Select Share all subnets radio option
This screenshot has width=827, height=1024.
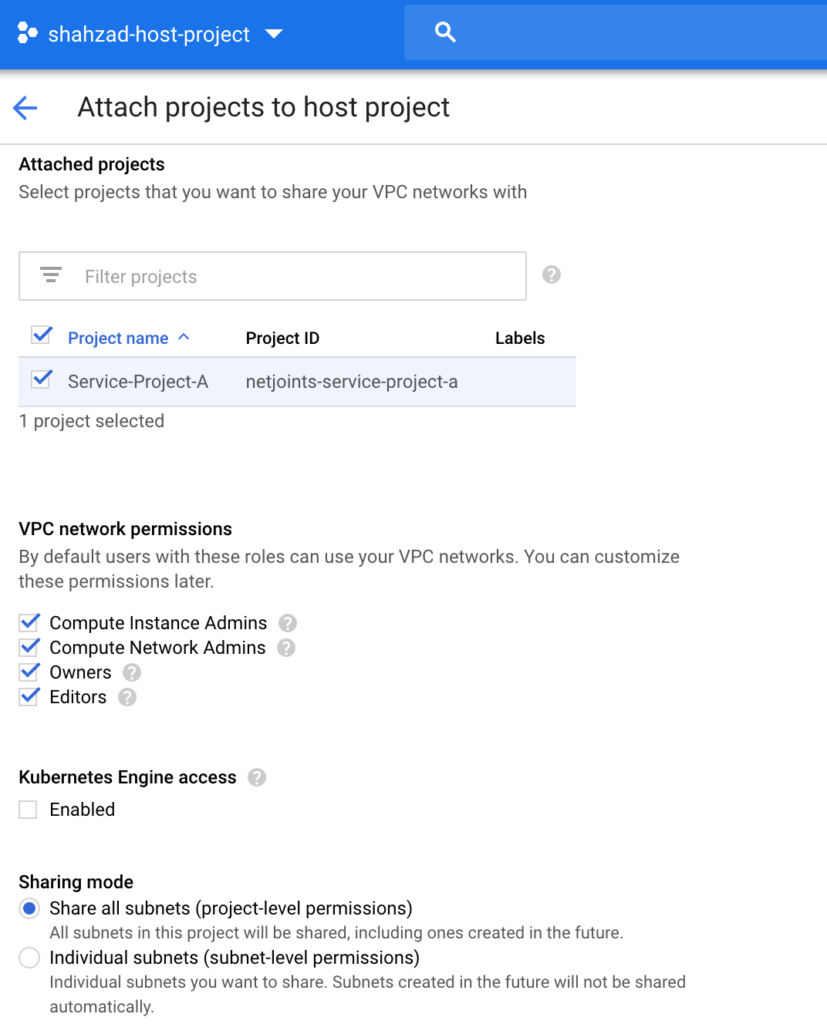[x=29, y=908]
